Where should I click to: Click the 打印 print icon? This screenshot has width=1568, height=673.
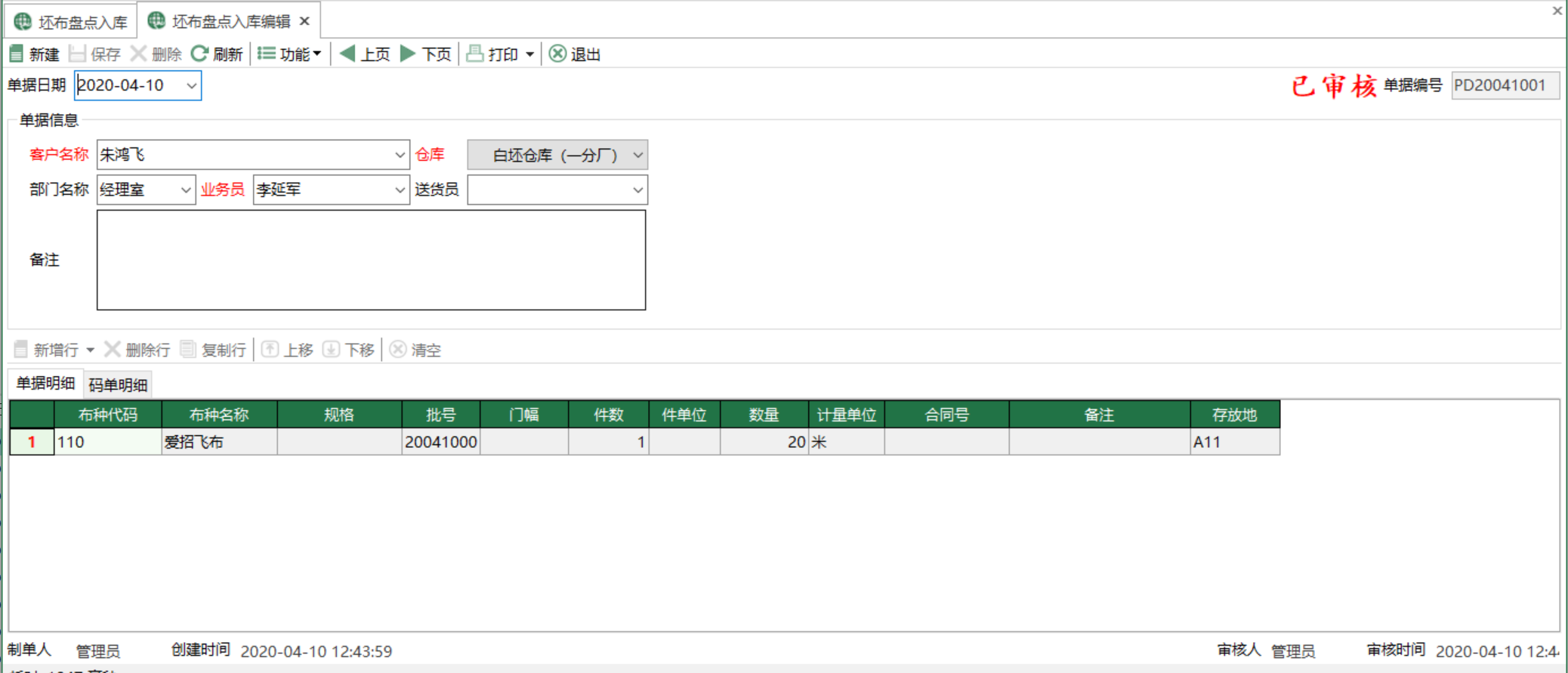(474, 54)
